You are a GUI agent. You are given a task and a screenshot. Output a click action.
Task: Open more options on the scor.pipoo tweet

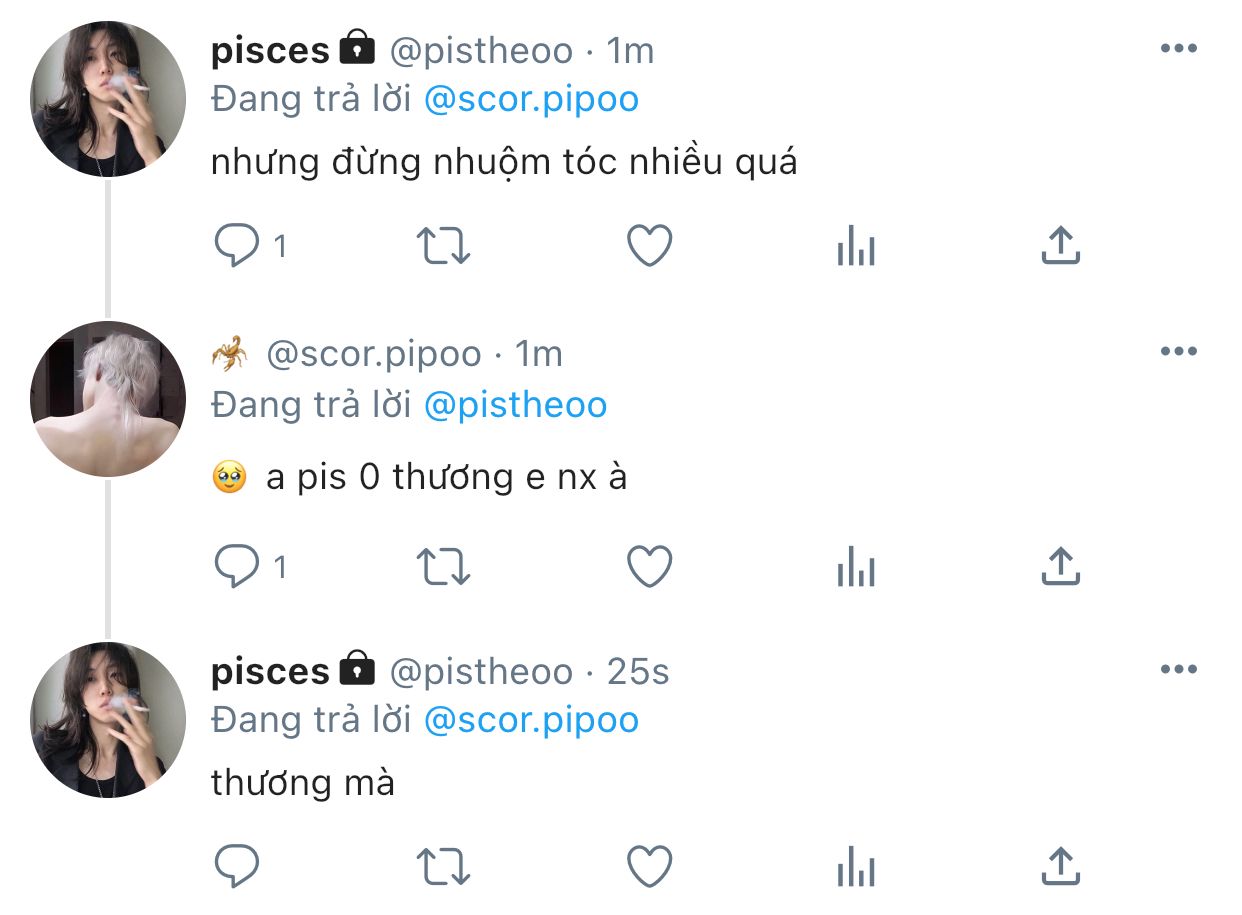(x=1179, y=351)
